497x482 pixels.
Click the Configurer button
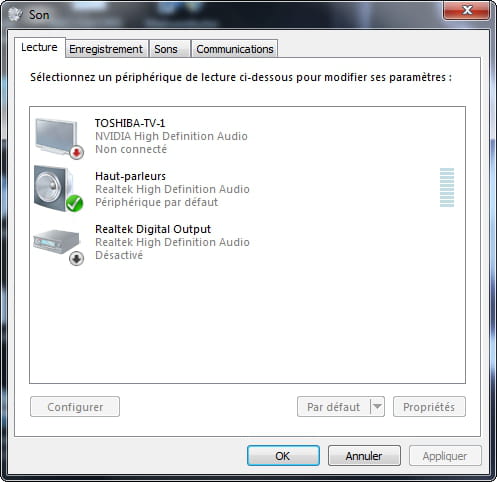point(75,407)
